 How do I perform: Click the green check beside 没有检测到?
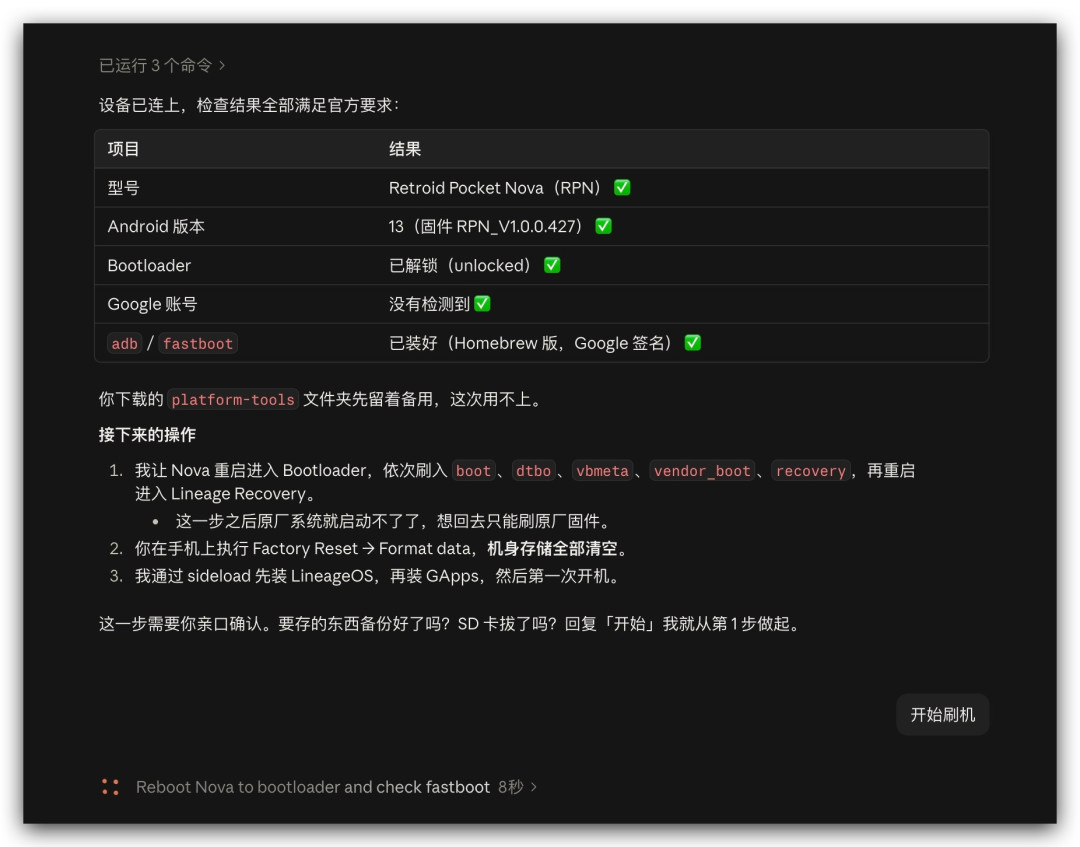pyautogui.click(x=482, y=304)
